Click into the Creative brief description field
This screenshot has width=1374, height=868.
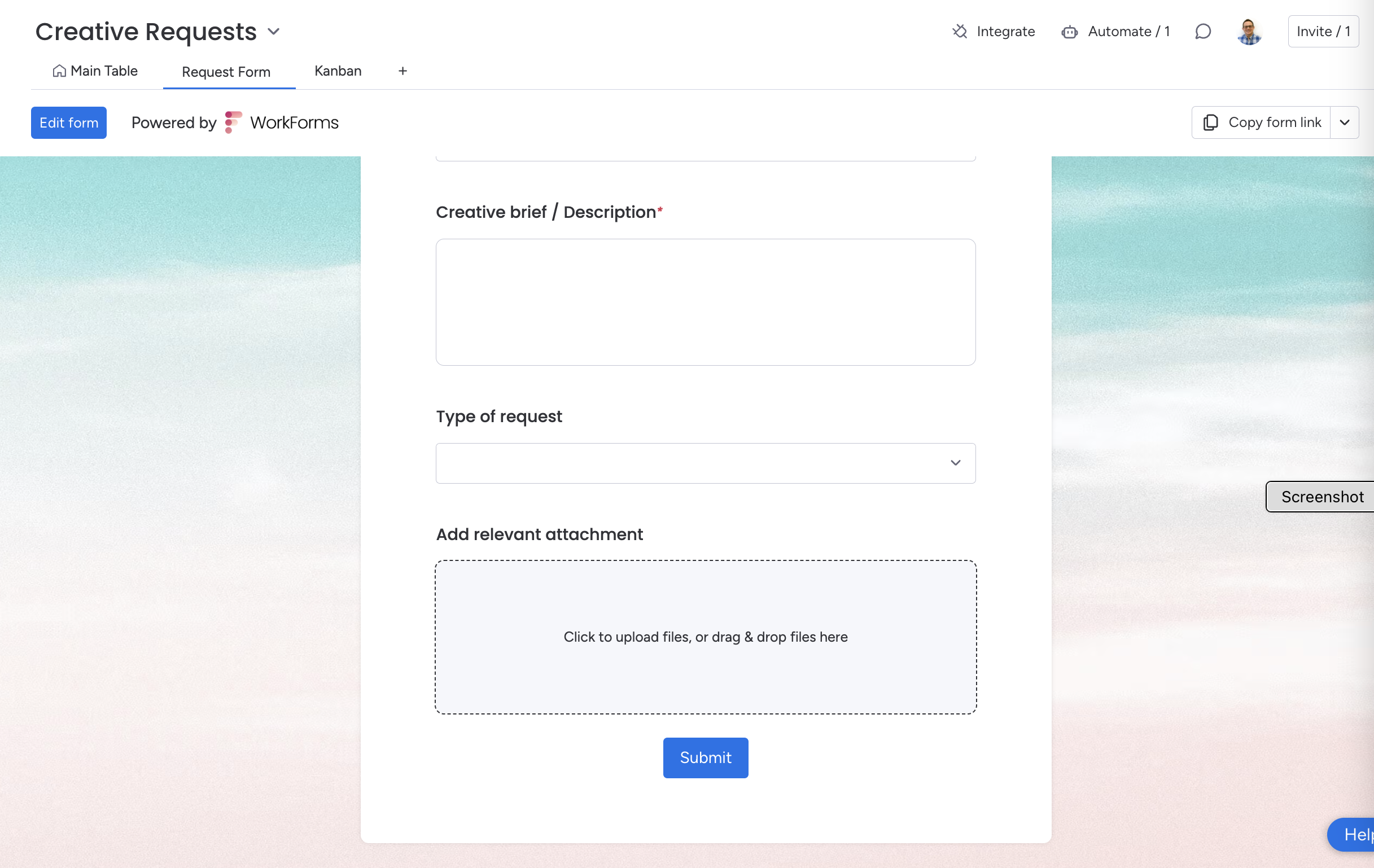click(x=705, y=302)
